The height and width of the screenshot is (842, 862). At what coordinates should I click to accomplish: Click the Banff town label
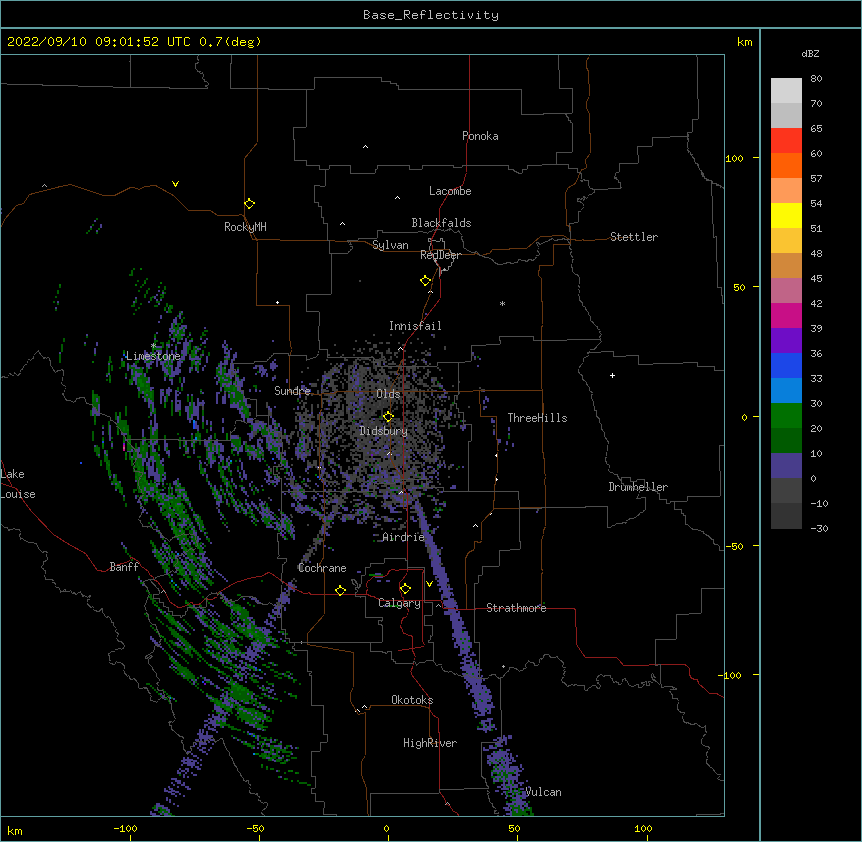(124, 567)
